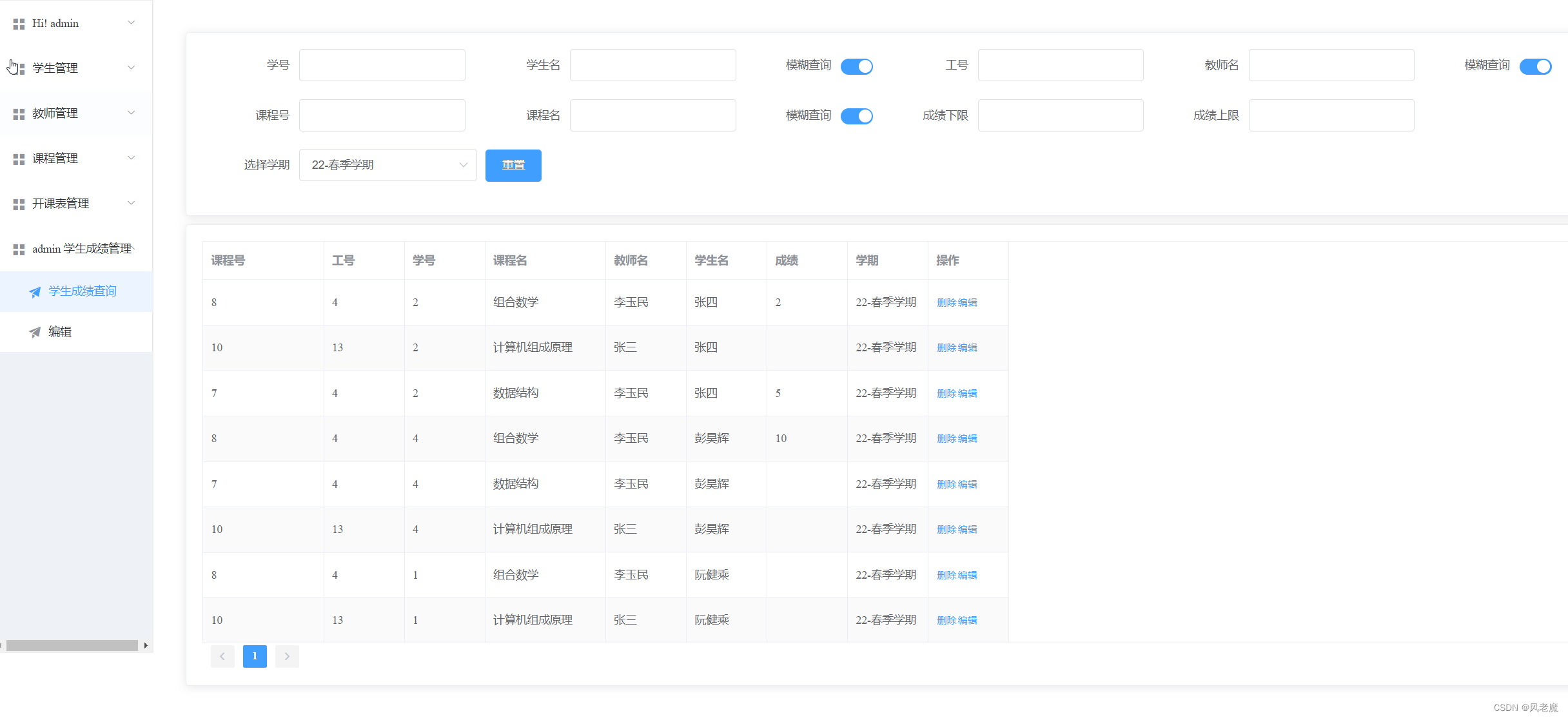The image size is (1568, 718).
Task: Click the sidebar scrollbar right arrow
Action: (146, 645)
